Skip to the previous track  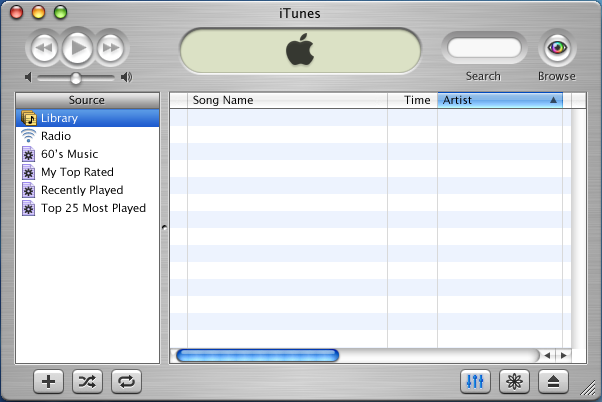[44, 47]
